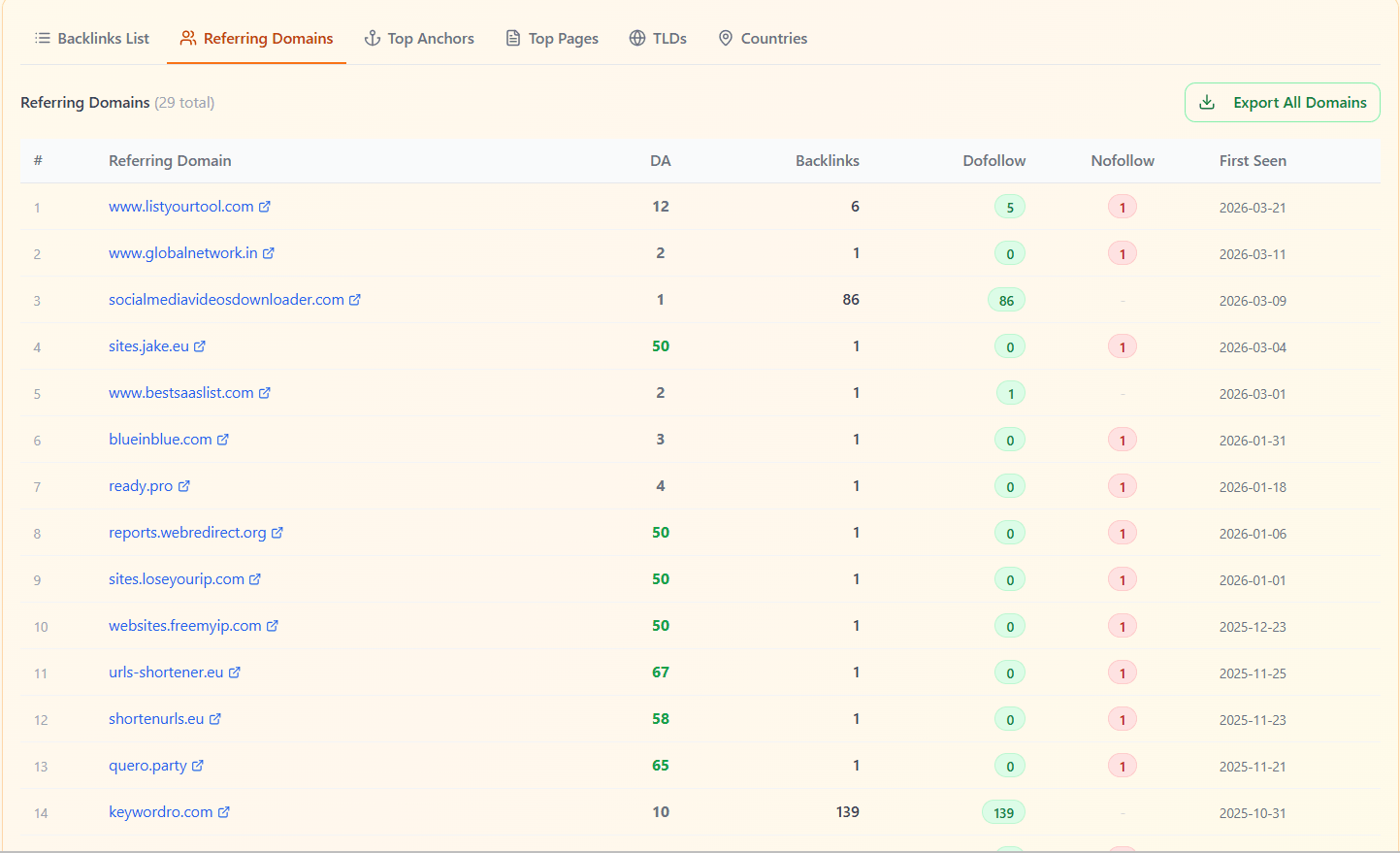This screenshot has height=853, width=1400.
Task: Click the document icon on Top Pages tab
Action: point(511,38)
